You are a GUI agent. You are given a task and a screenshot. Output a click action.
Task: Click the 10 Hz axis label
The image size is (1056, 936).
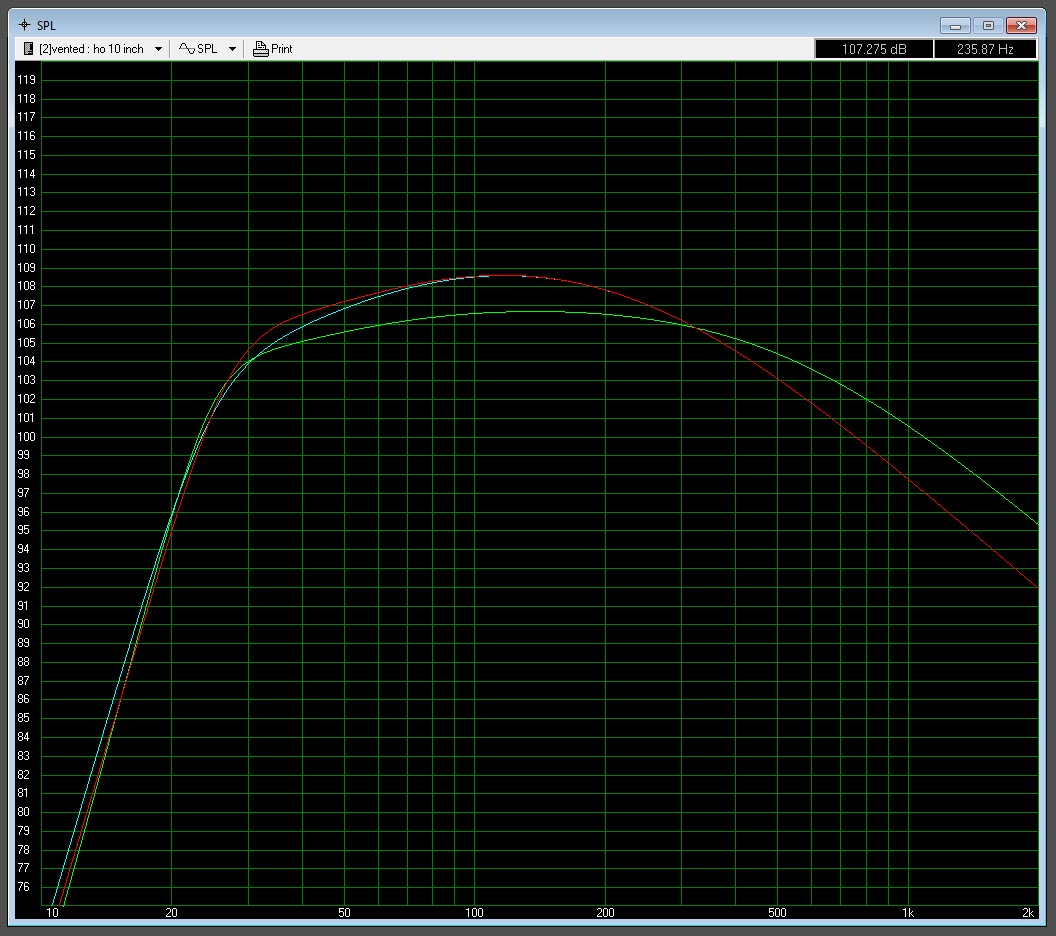[52, 912]
